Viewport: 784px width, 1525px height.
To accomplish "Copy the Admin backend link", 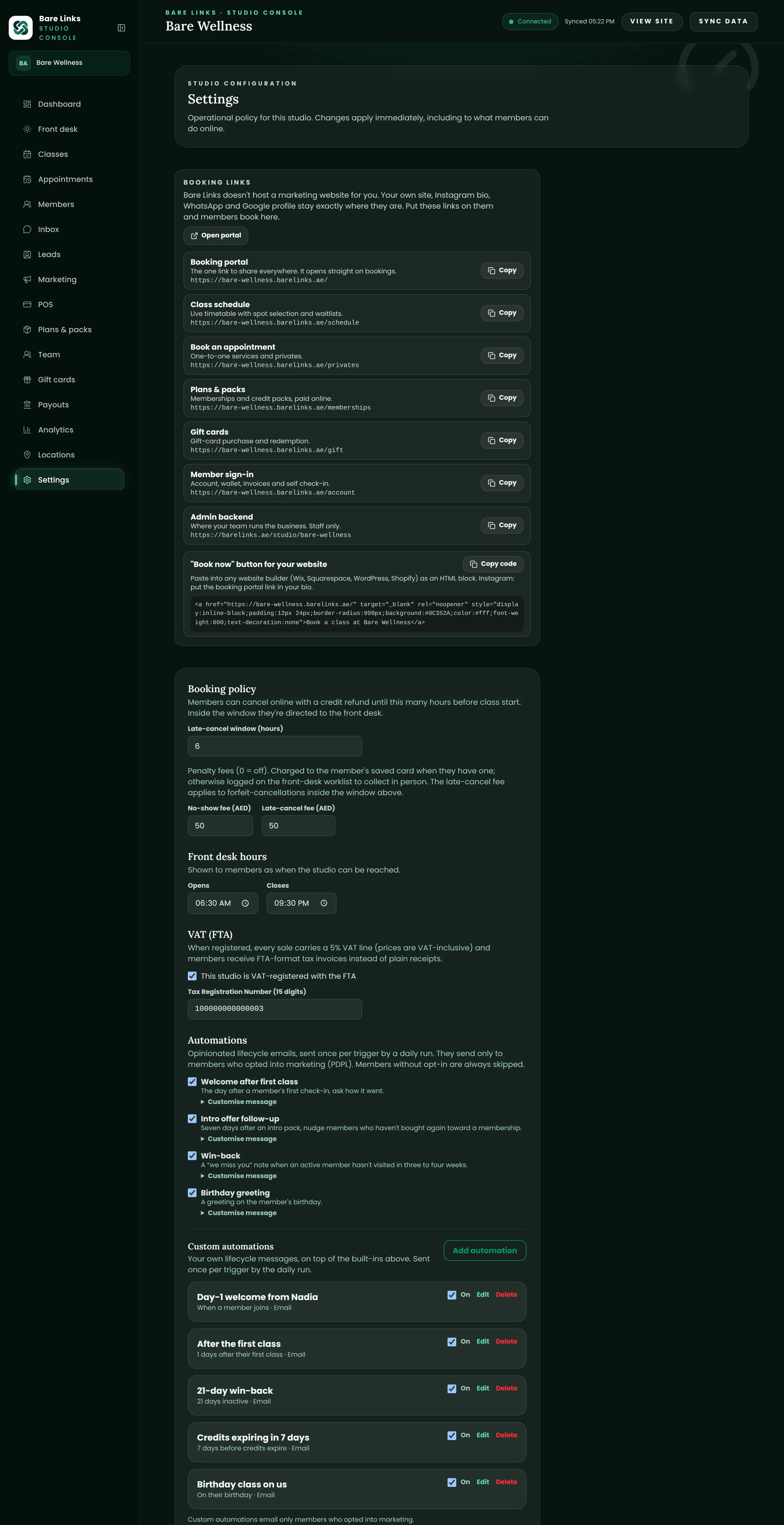I will pyautogui.click(x=502, y=526).
